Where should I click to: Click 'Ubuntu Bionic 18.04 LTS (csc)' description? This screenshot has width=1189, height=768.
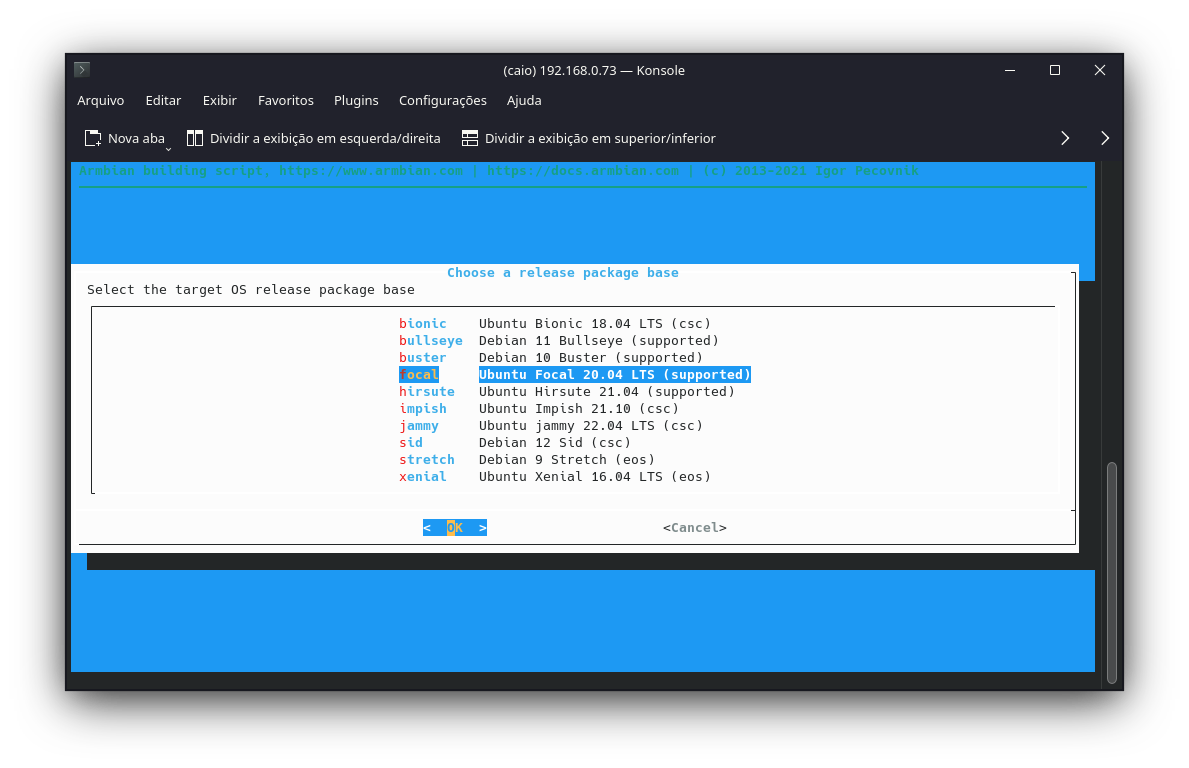point(594,324)
